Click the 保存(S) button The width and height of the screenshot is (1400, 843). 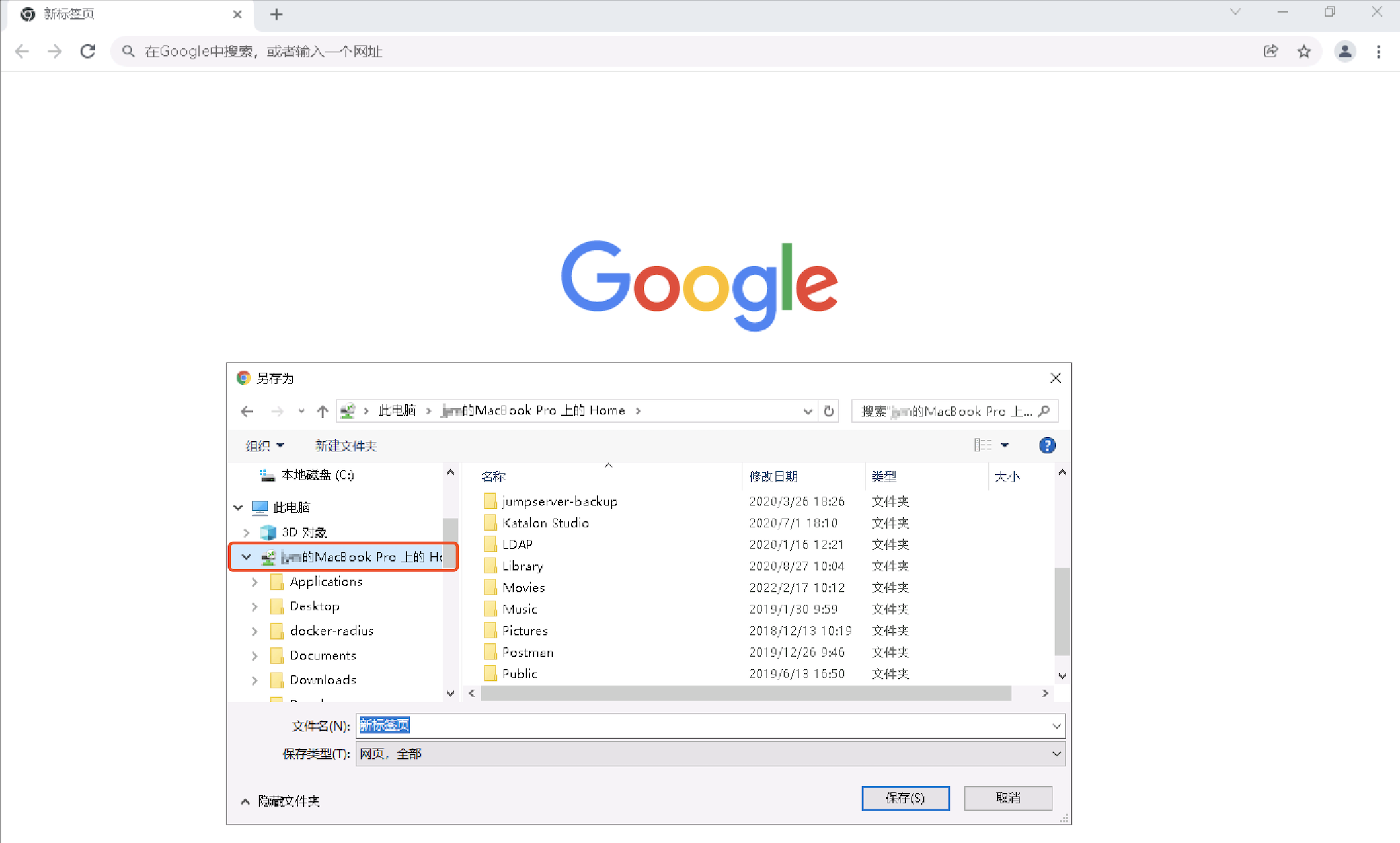coord(905,798)
